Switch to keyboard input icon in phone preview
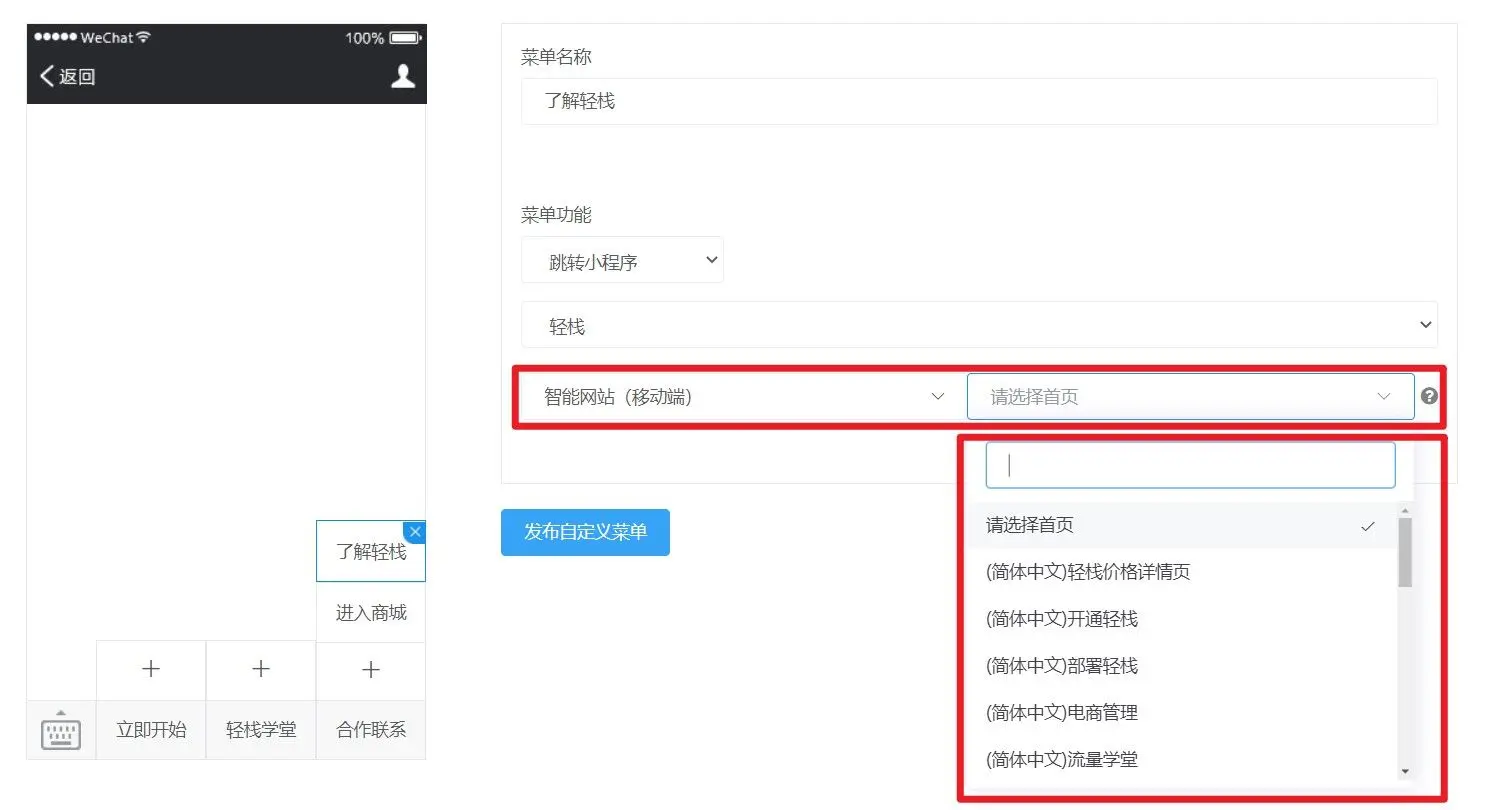 [x=61, y=731]
